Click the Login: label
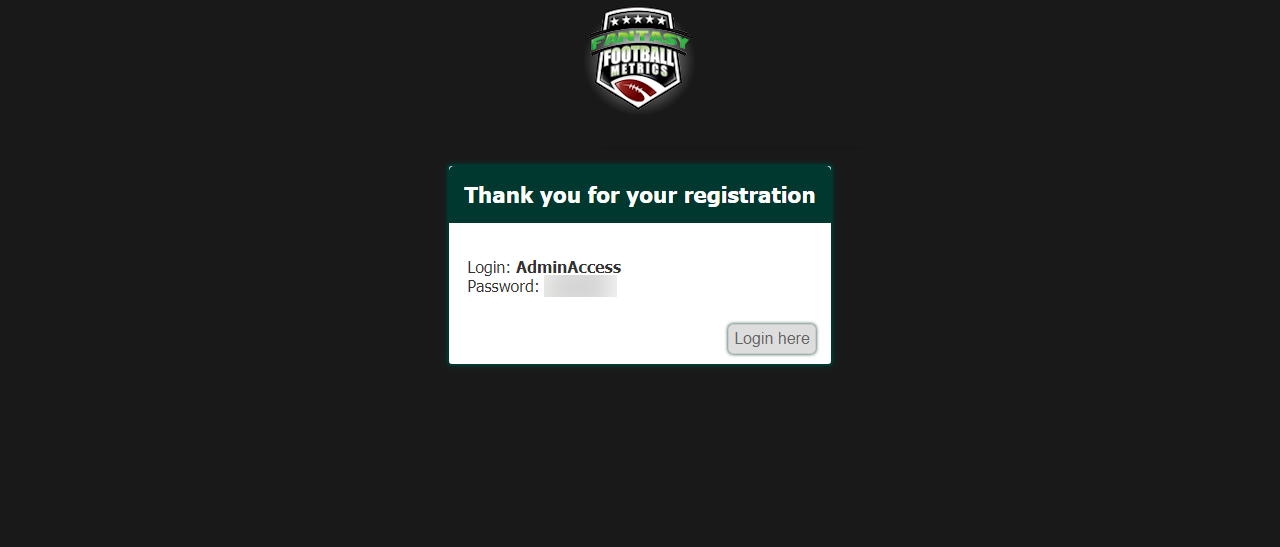The image size is (1280, 547). [489, 267]
